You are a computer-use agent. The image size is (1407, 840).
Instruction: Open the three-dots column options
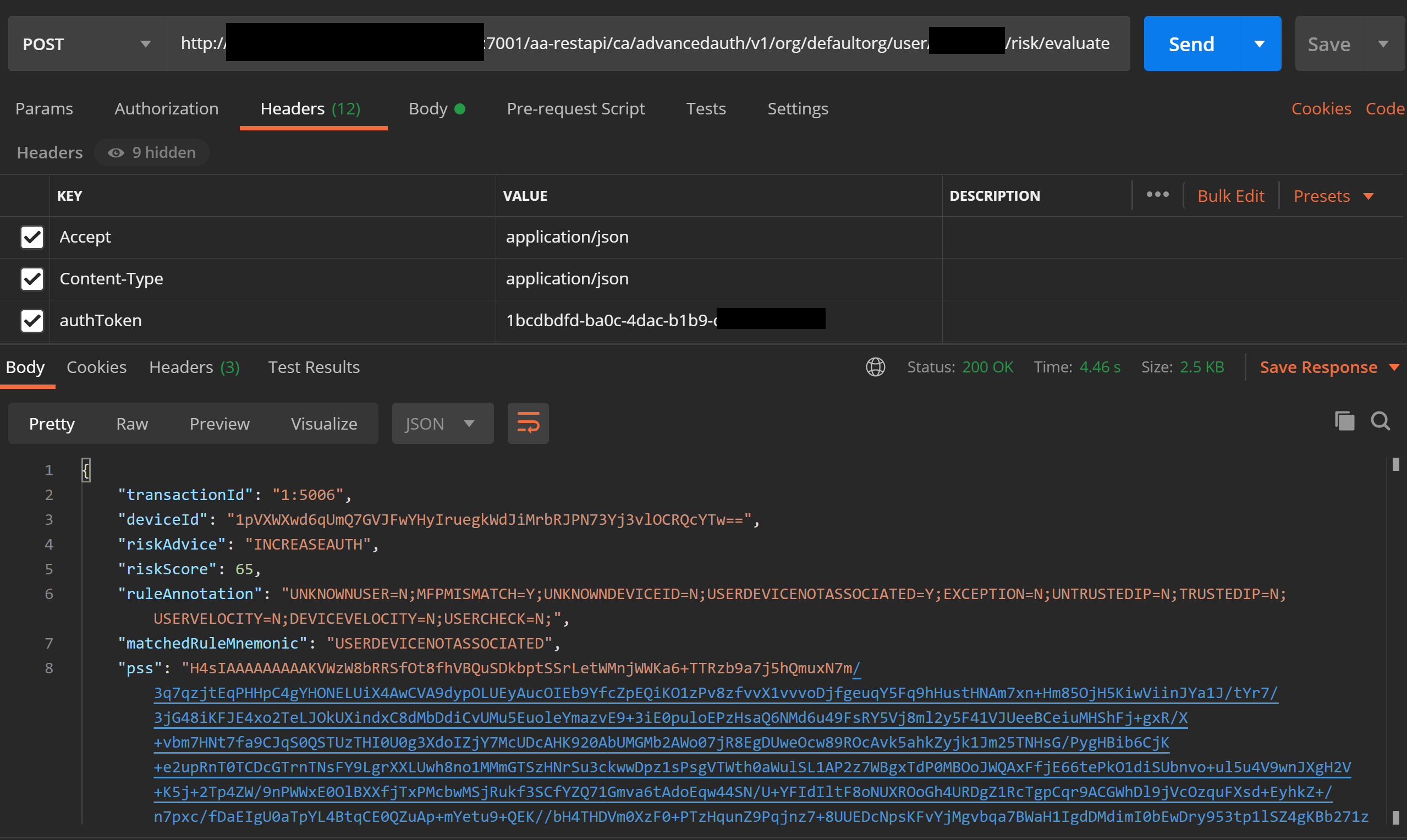click(x=1157, y=195)
